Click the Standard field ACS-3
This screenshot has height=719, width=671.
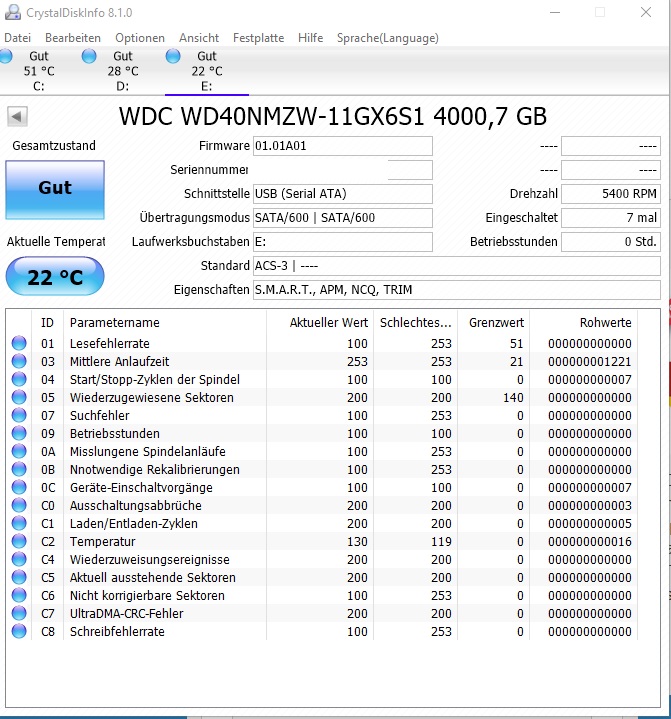point(457,266)
